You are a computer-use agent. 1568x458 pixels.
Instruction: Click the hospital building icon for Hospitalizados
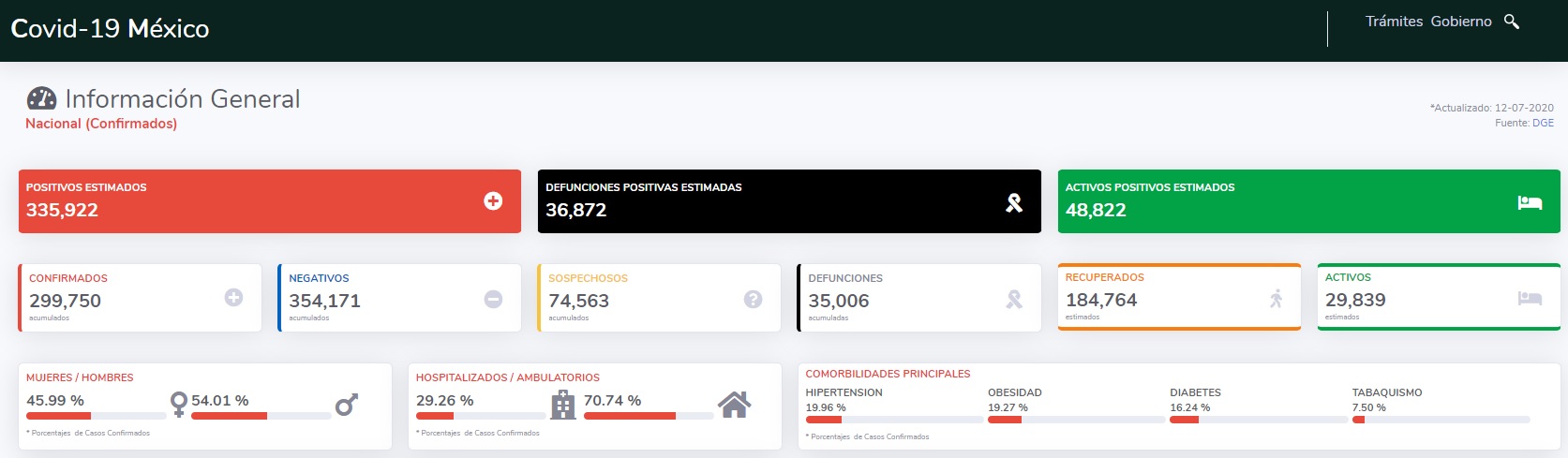562,405
